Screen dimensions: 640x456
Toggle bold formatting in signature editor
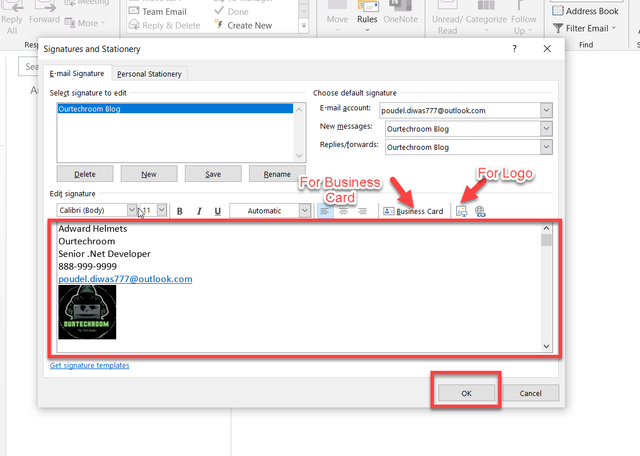pos(180,211)
